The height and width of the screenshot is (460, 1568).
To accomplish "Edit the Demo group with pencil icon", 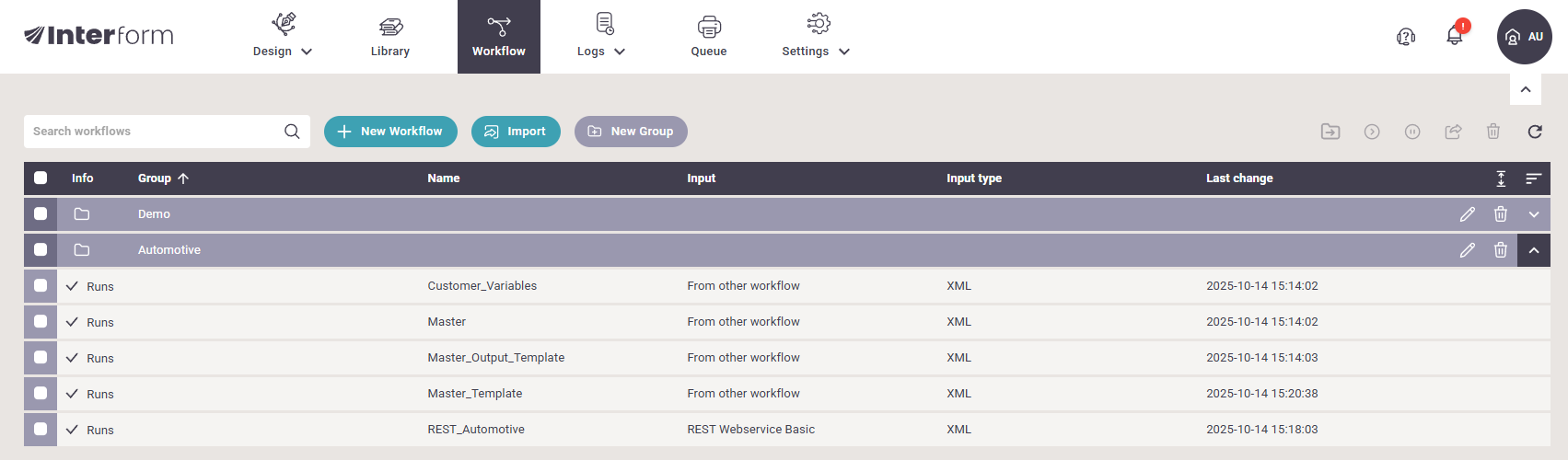I will pyautogui.click(x=1467, y=214).
